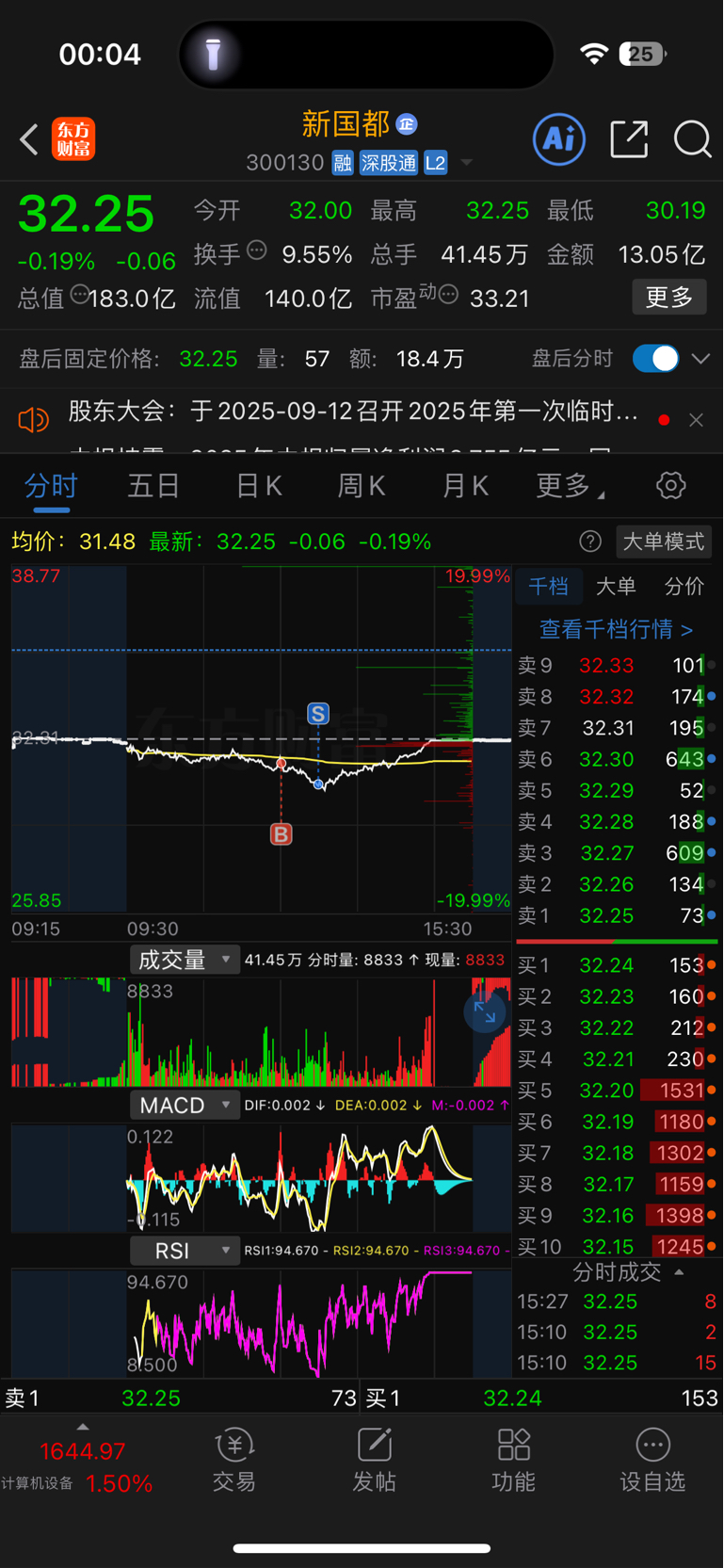Select 卖6 price 32.30 row
Image resolution: width=724 pixels, height=1568 pixels.
pos(617,759)
